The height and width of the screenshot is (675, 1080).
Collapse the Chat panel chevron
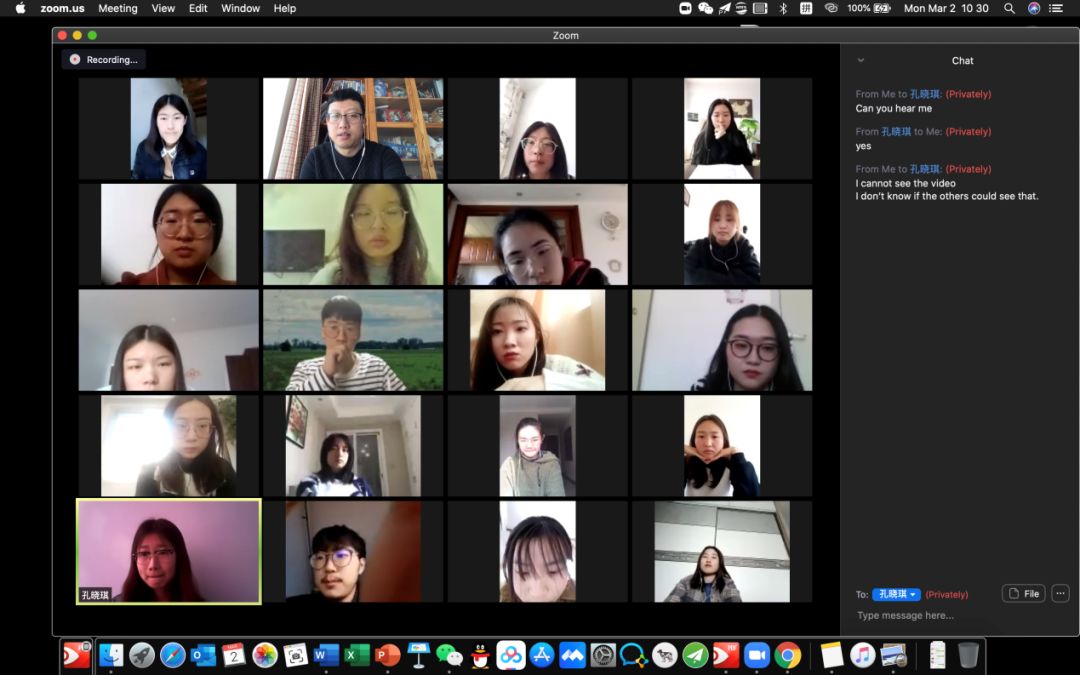(860, 60)
